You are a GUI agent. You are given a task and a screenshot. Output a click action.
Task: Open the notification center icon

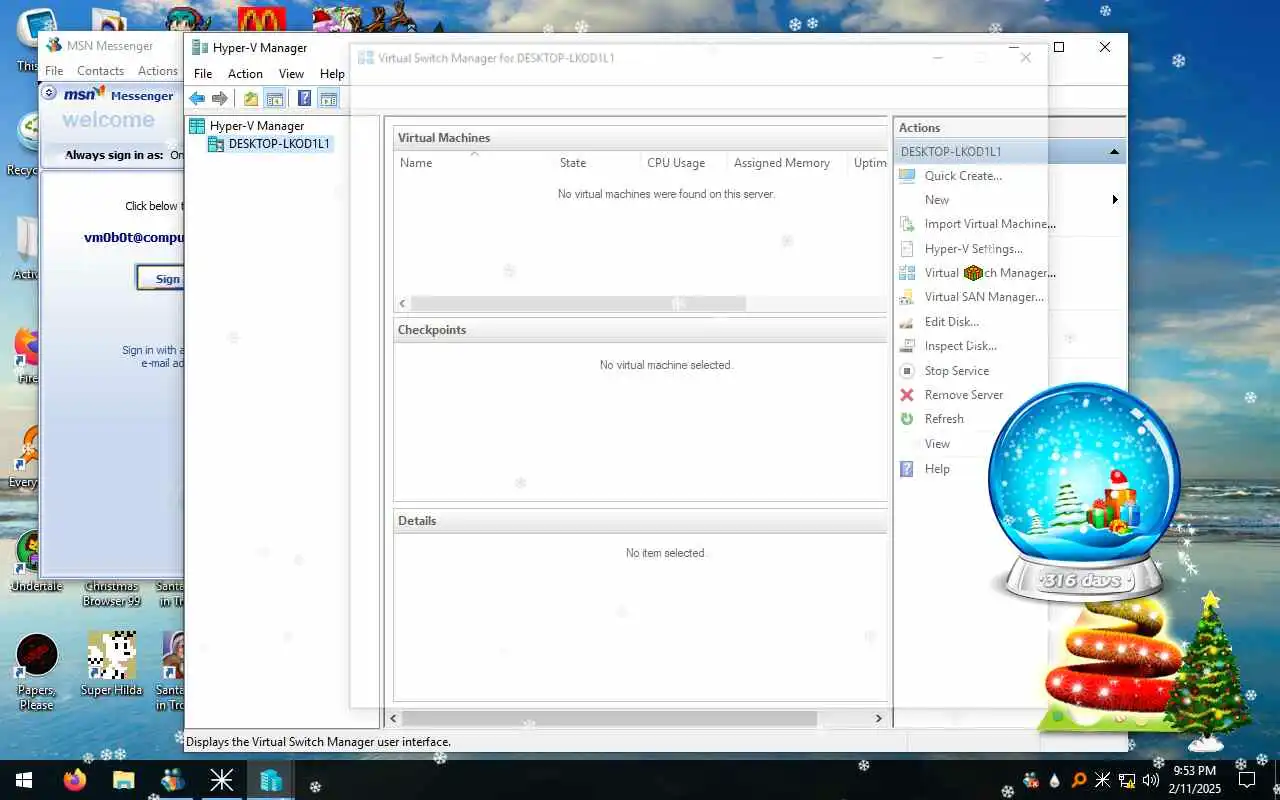click(1247, 780)
